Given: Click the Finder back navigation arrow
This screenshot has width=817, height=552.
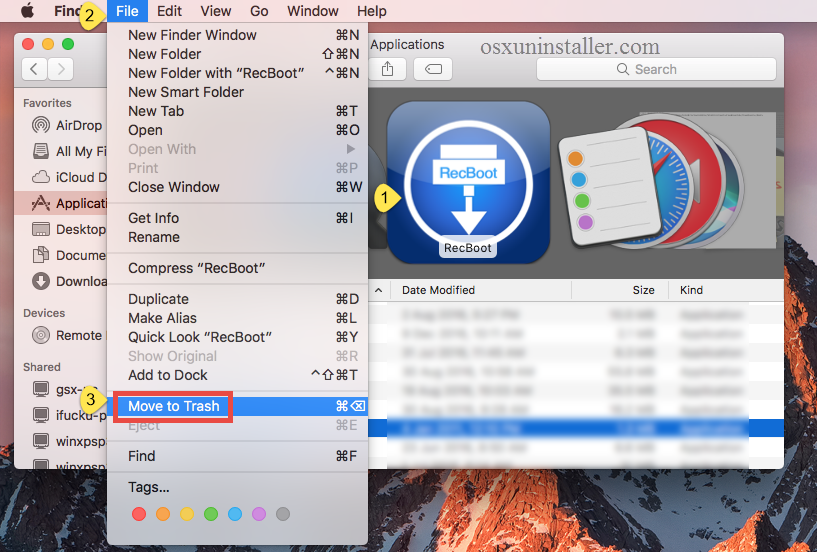Looking at the screenshot, I should [34, 69].
